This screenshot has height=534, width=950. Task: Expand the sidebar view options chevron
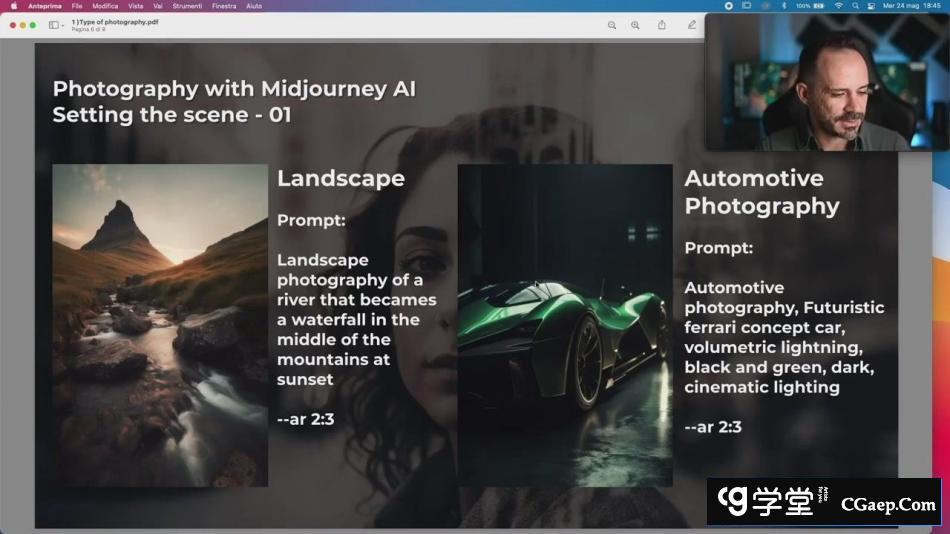coord(63,25)
